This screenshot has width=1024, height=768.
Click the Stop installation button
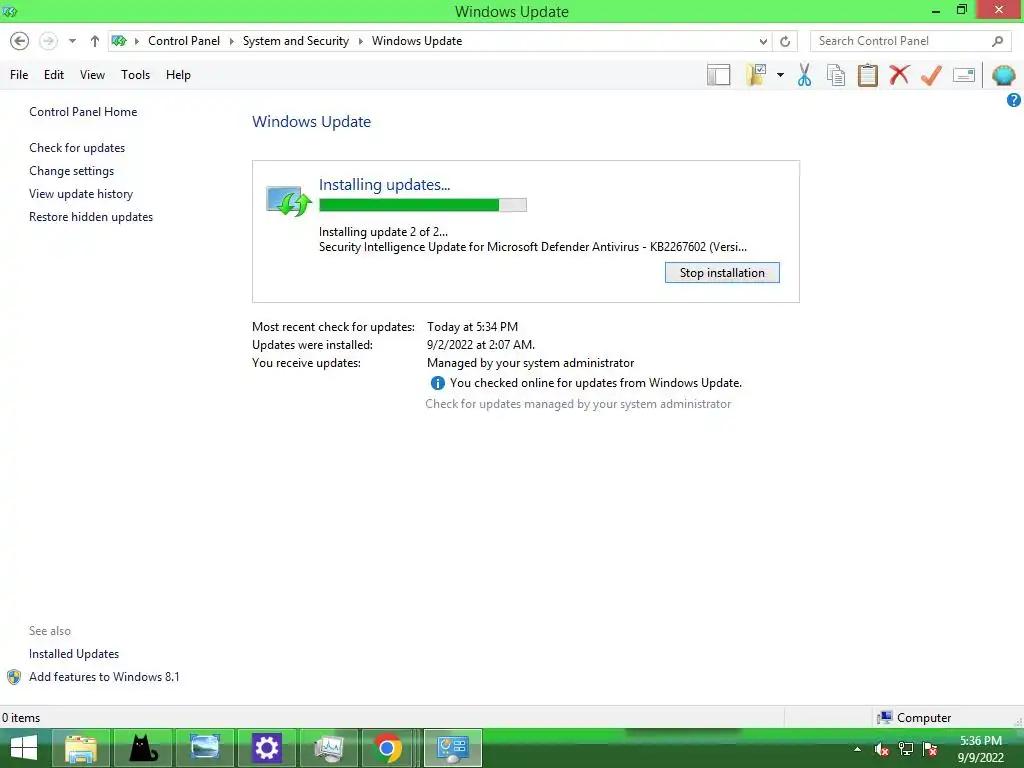(722, 273)
